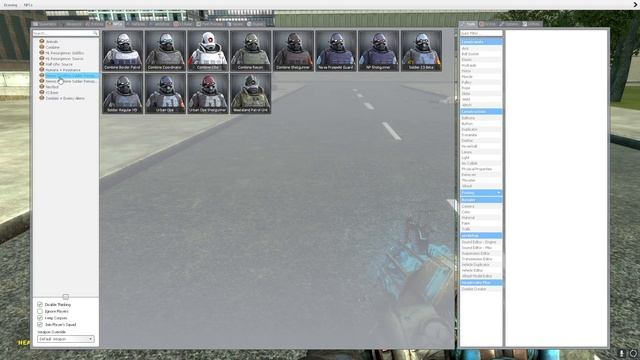The width and height of the screenshot is (640, 360).
Task: Switch to the Spawnlists tab
Action: click(45, 24)
